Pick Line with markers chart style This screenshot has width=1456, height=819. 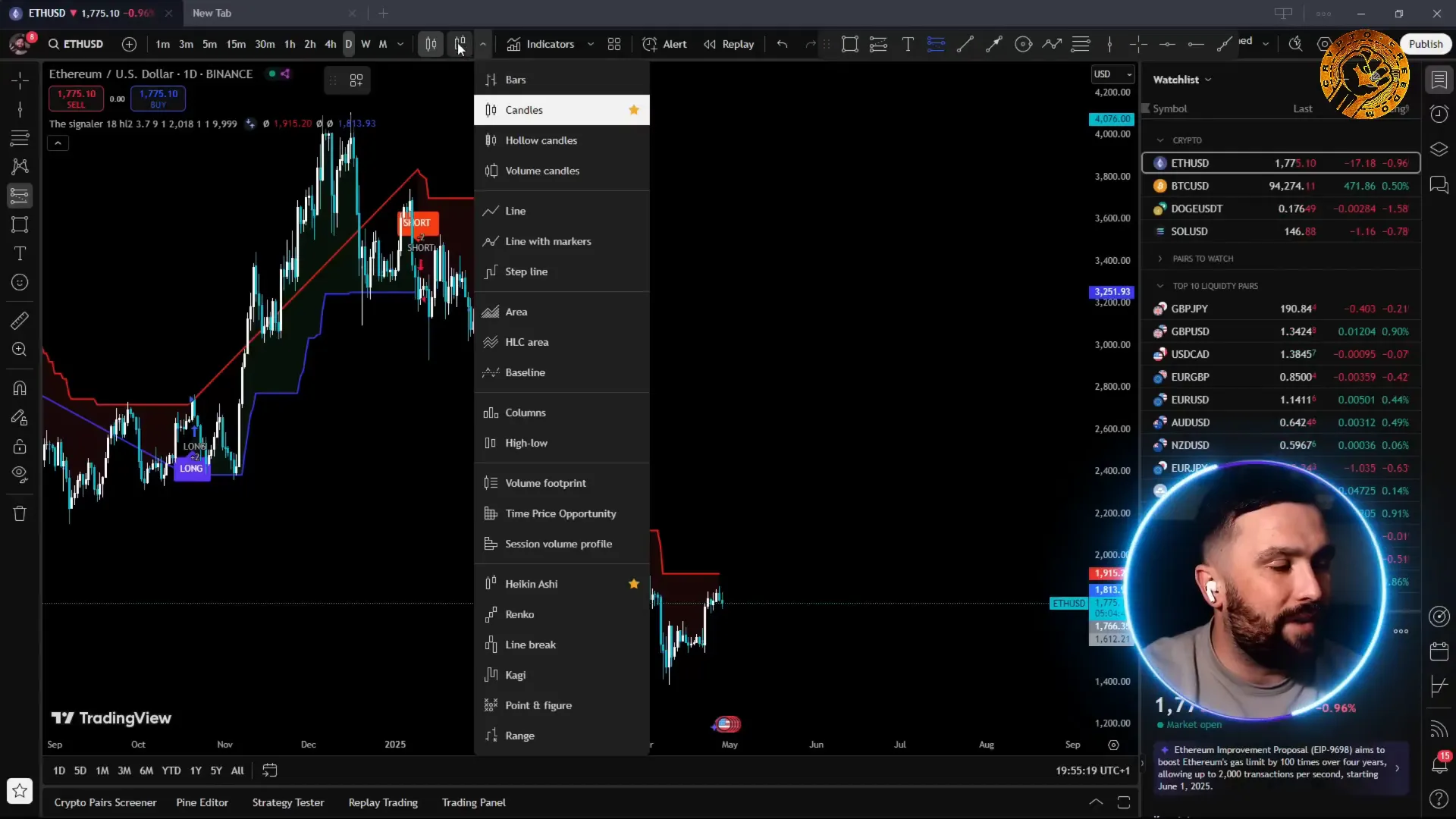561,241
